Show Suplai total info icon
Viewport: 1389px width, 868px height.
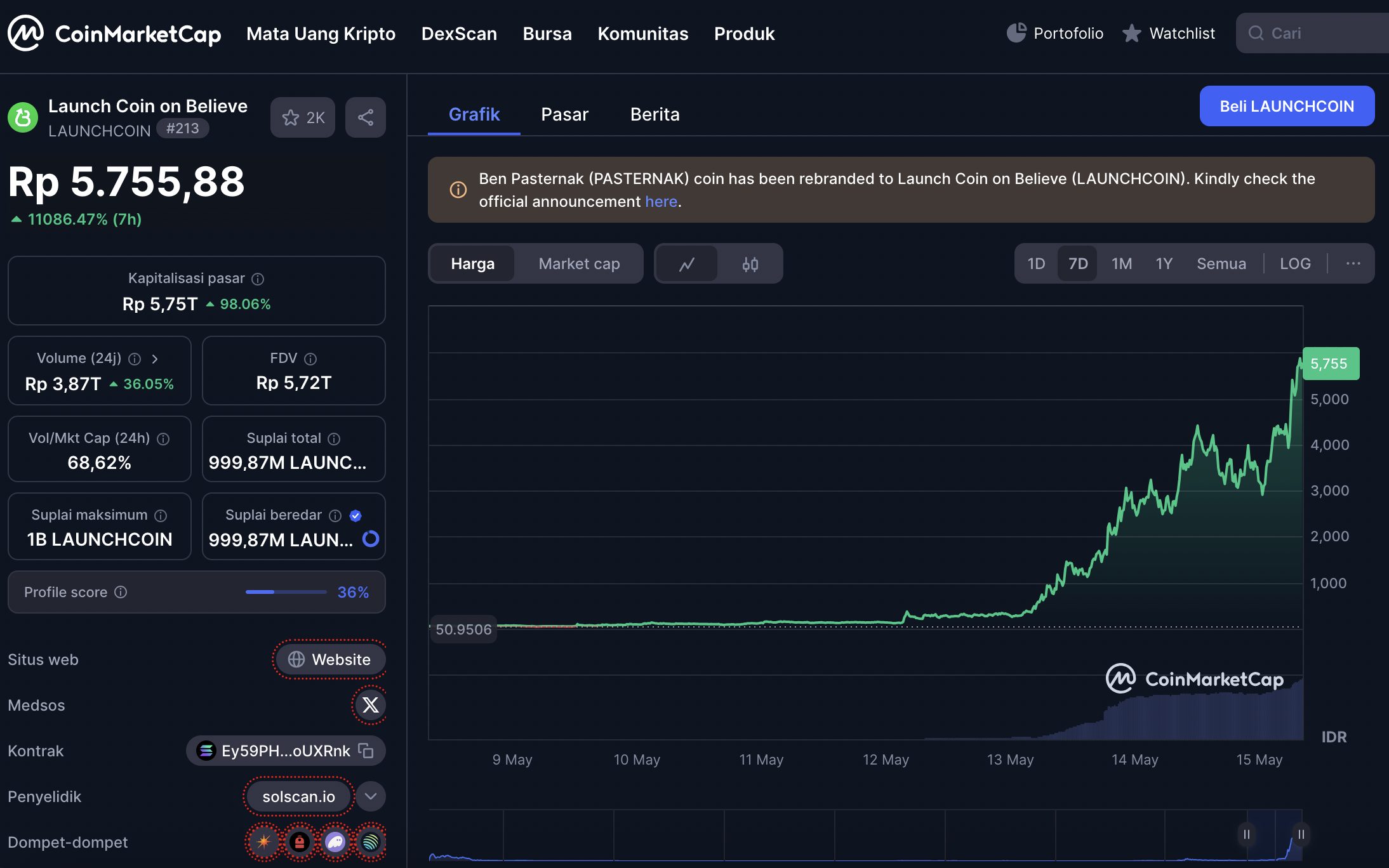pos(334,438)
